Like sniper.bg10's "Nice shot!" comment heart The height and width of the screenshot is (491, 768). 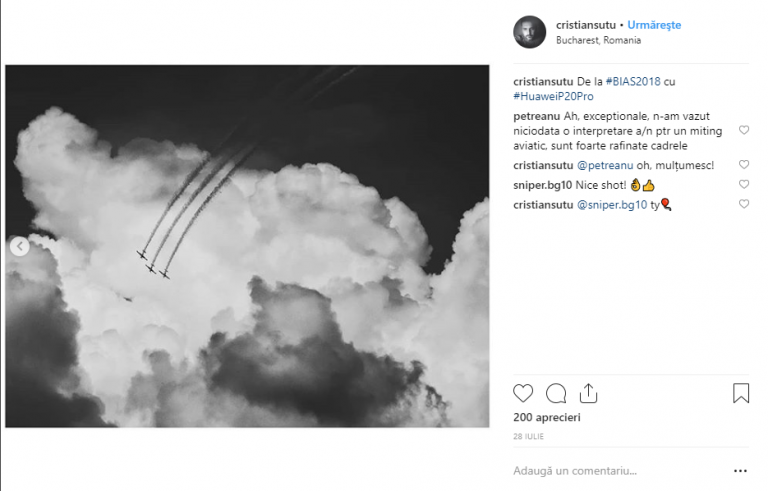tap(744, 184)
